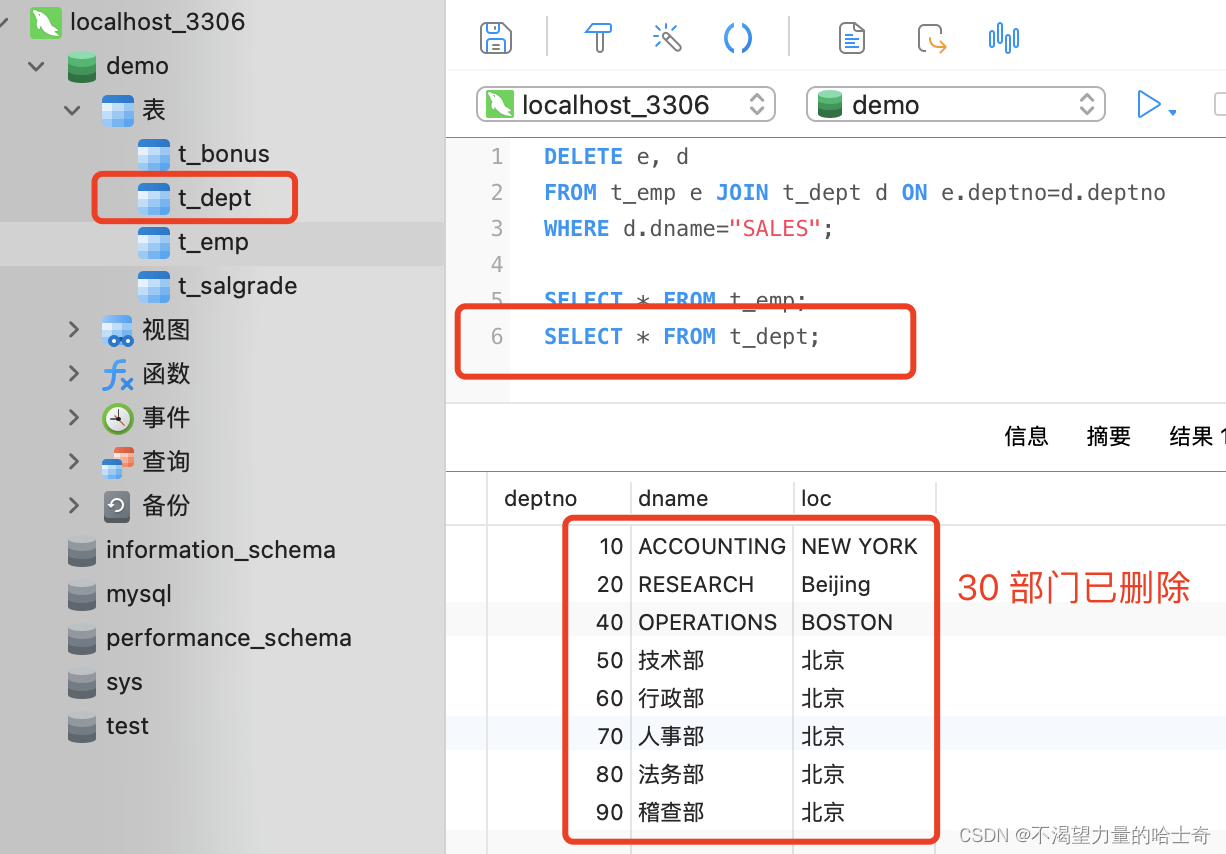Switch to the 摘要 tab
1226x854 pixels.
pos(1109,436)
